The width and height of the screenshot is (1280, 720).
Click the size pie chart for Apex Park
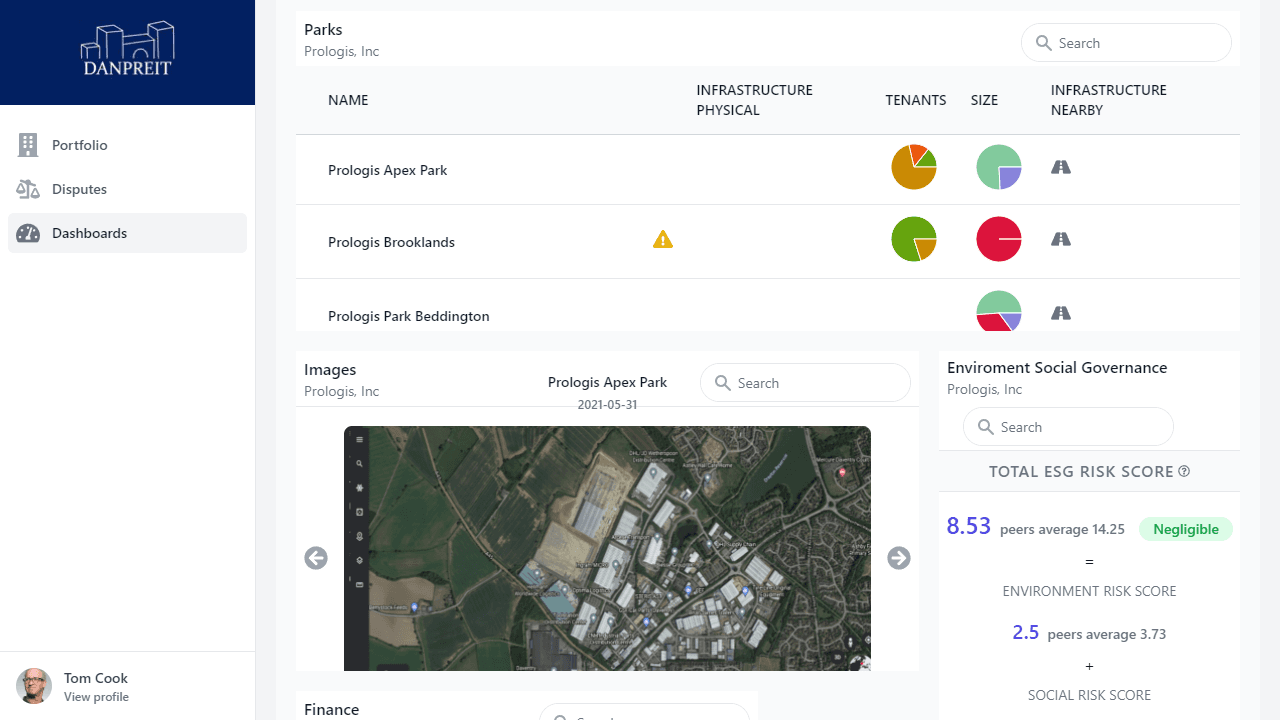pyautogui.click(x=999, y=167)
